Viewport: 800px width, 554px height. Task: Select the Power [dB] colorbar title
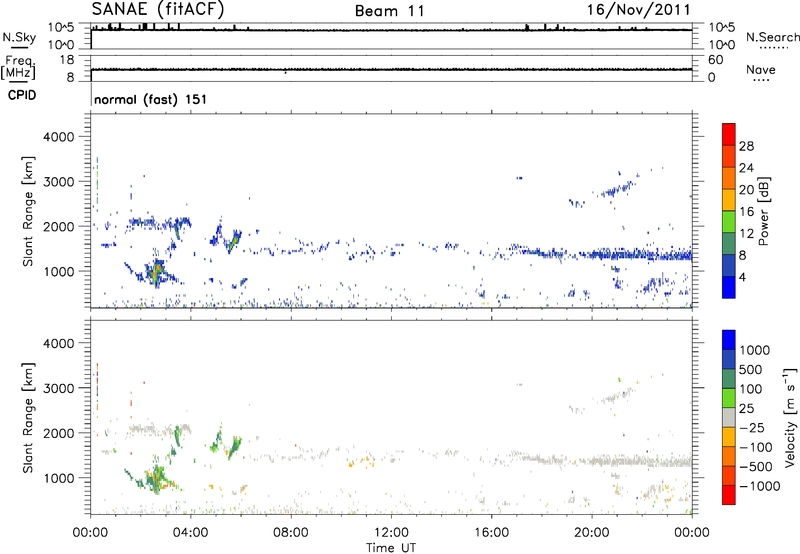pyautogui.click(x=763, y=211)
